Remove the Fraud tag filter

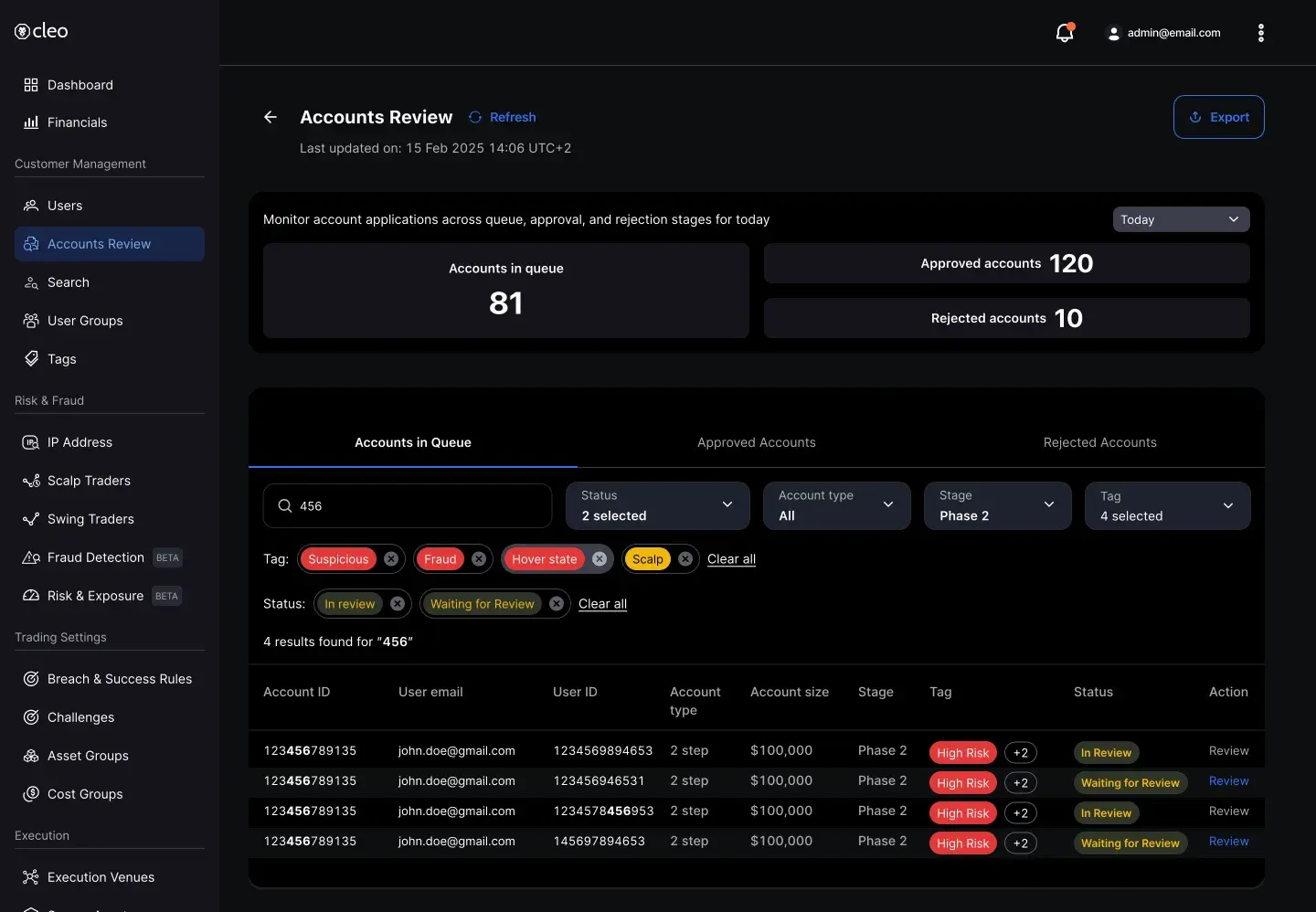tap(479, 559)
